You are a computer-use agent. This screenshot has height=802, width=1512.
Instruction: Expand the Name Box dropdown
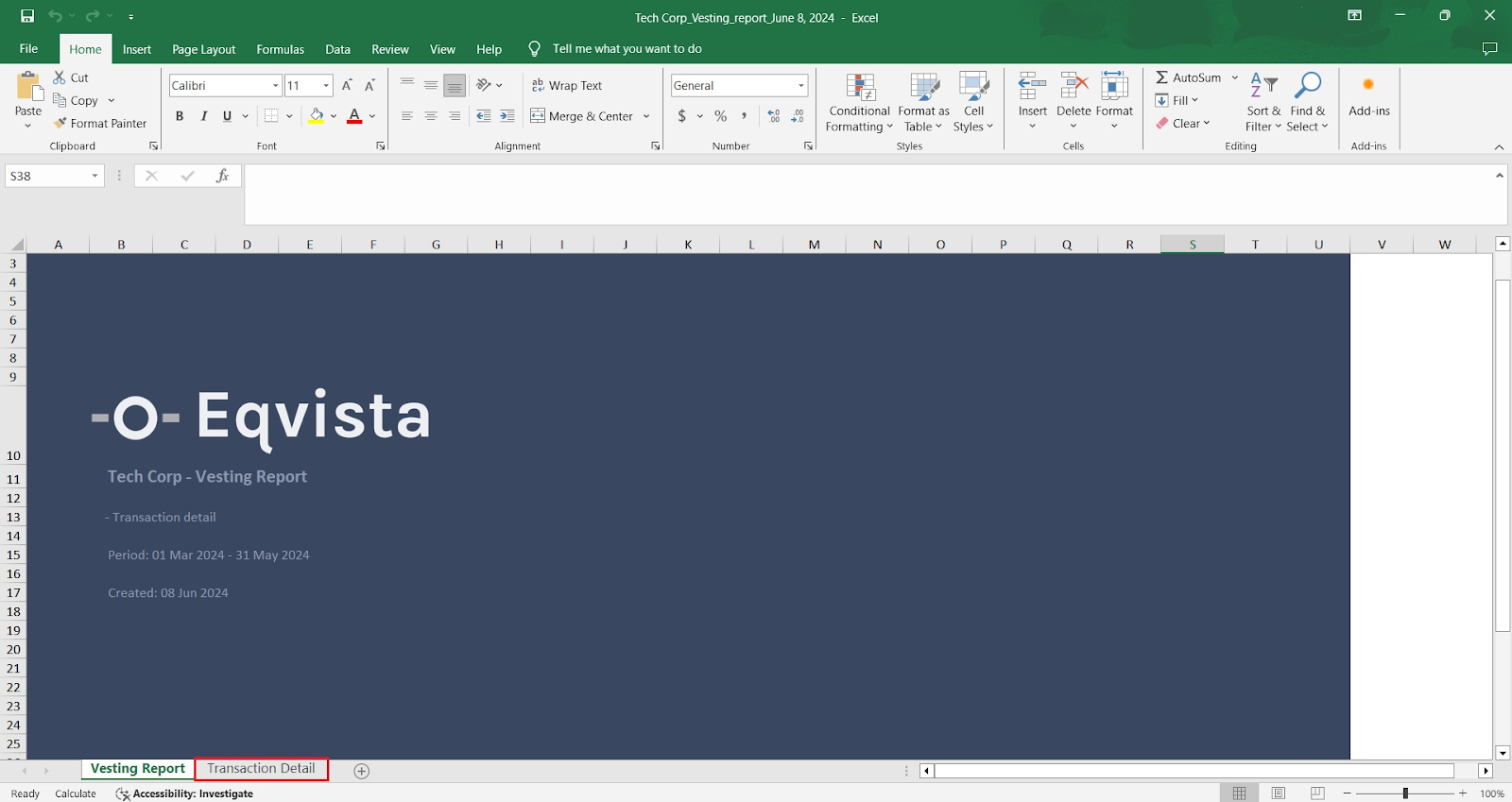[94, 176]
